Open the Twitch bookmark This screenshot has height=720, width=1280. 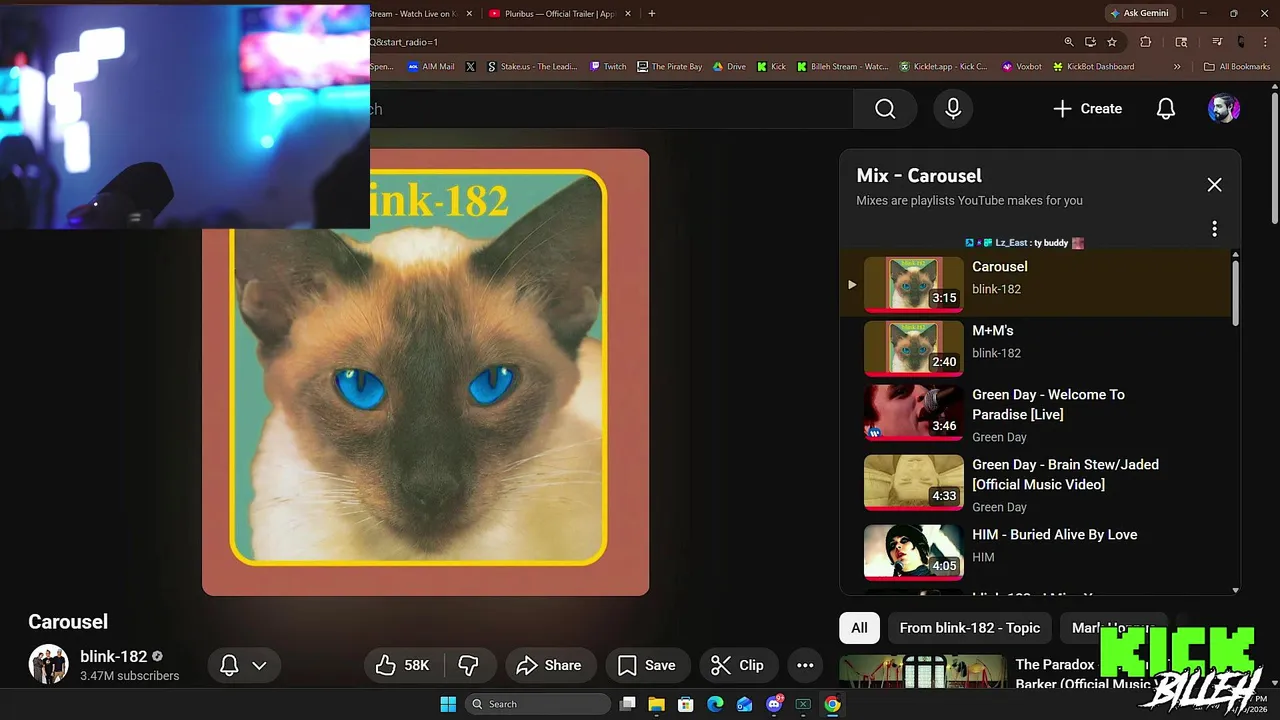click(608, 67)
